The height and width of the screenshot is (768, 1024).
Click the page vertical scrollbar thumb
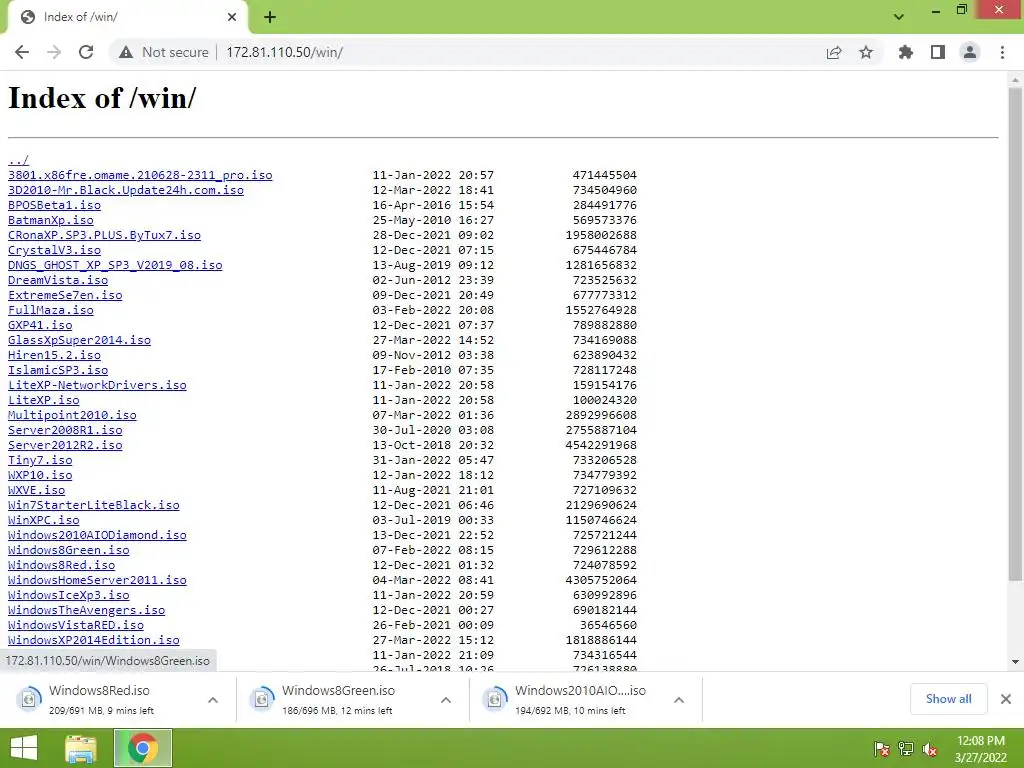tap(1015, 333)
